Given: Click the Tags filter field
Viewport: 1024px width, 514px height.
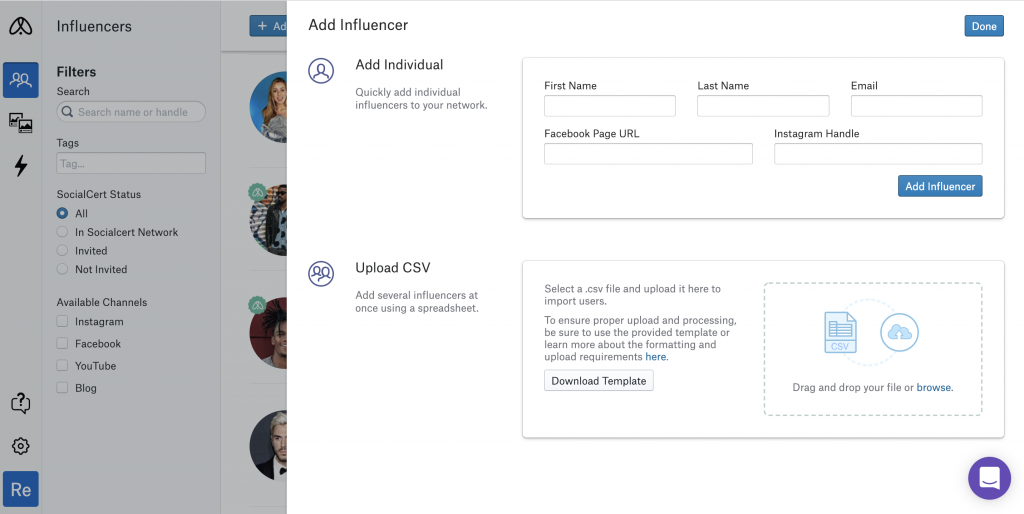Looking at the screenshot, I should (x=131, y=163).
